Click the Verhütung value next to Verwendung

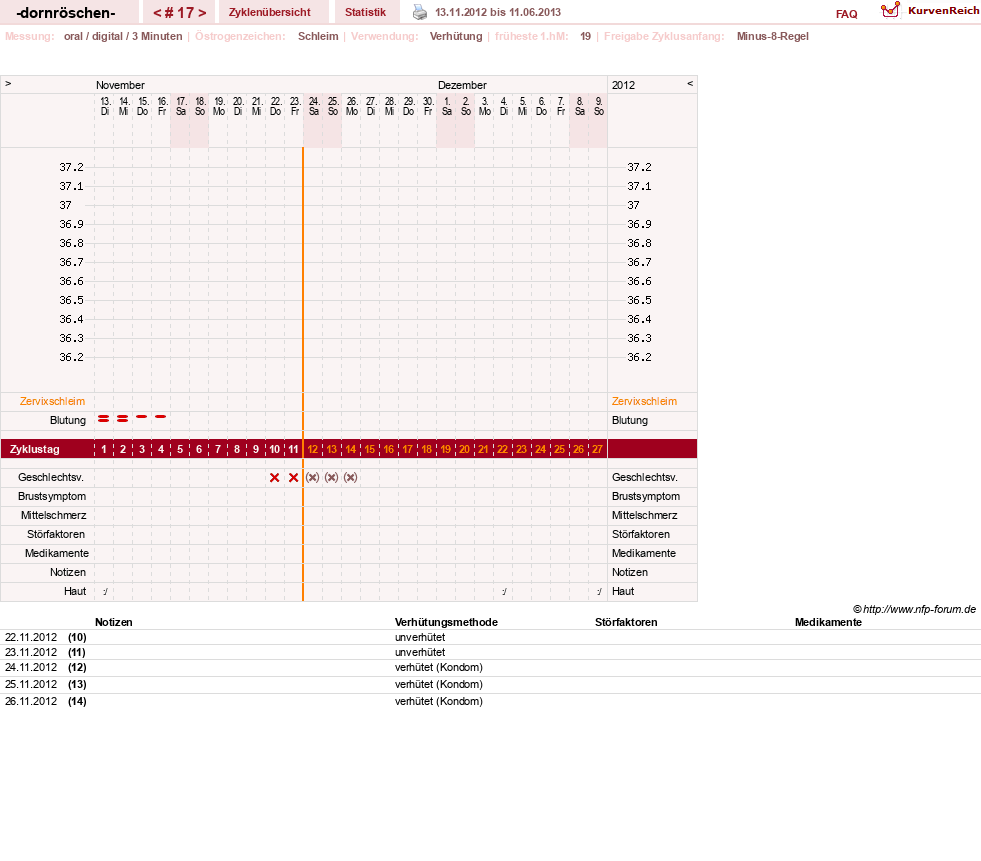(x=456, y=36)
